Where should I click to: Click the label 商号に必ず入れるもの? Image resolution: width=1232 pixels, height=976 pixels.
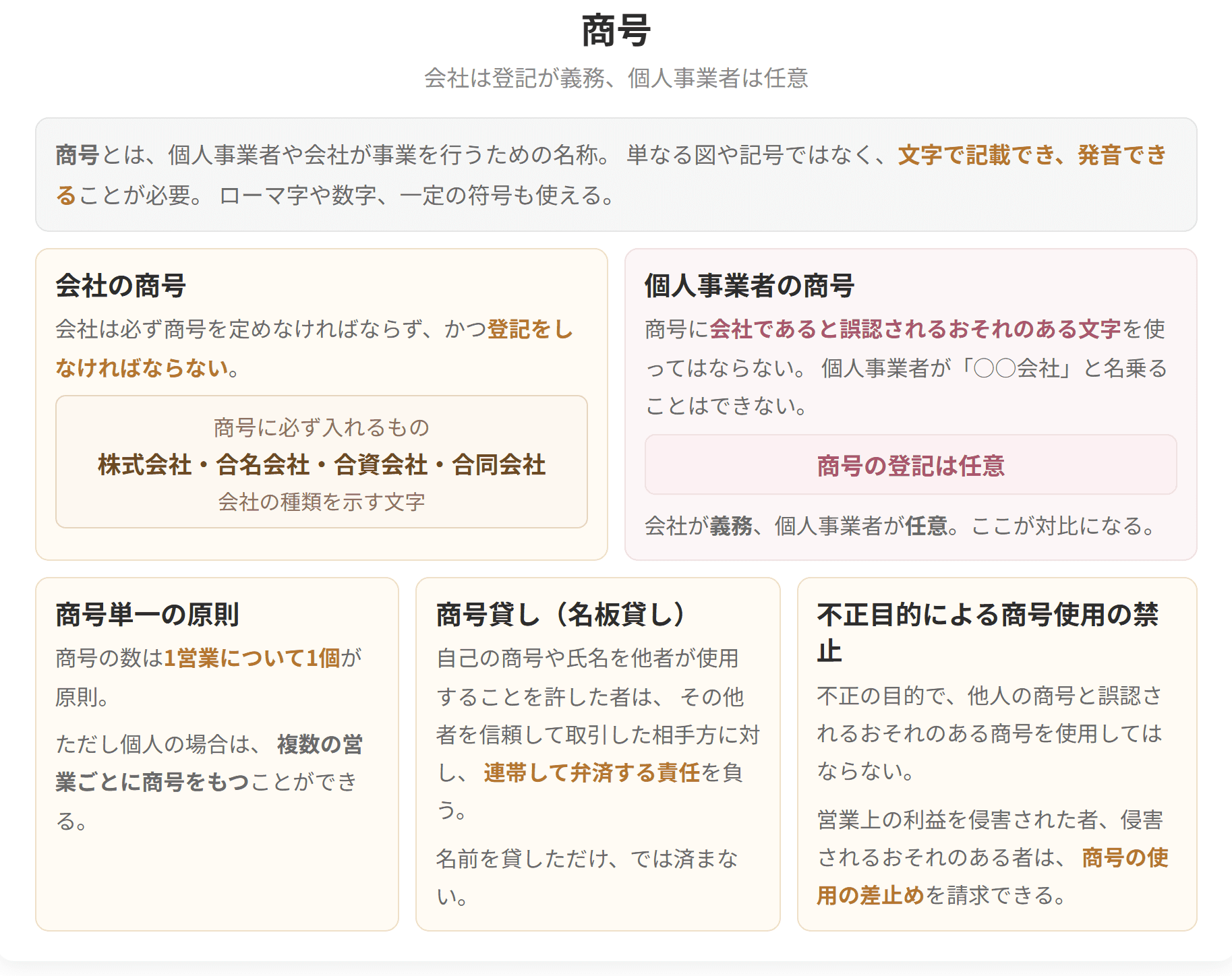point(322,427)
